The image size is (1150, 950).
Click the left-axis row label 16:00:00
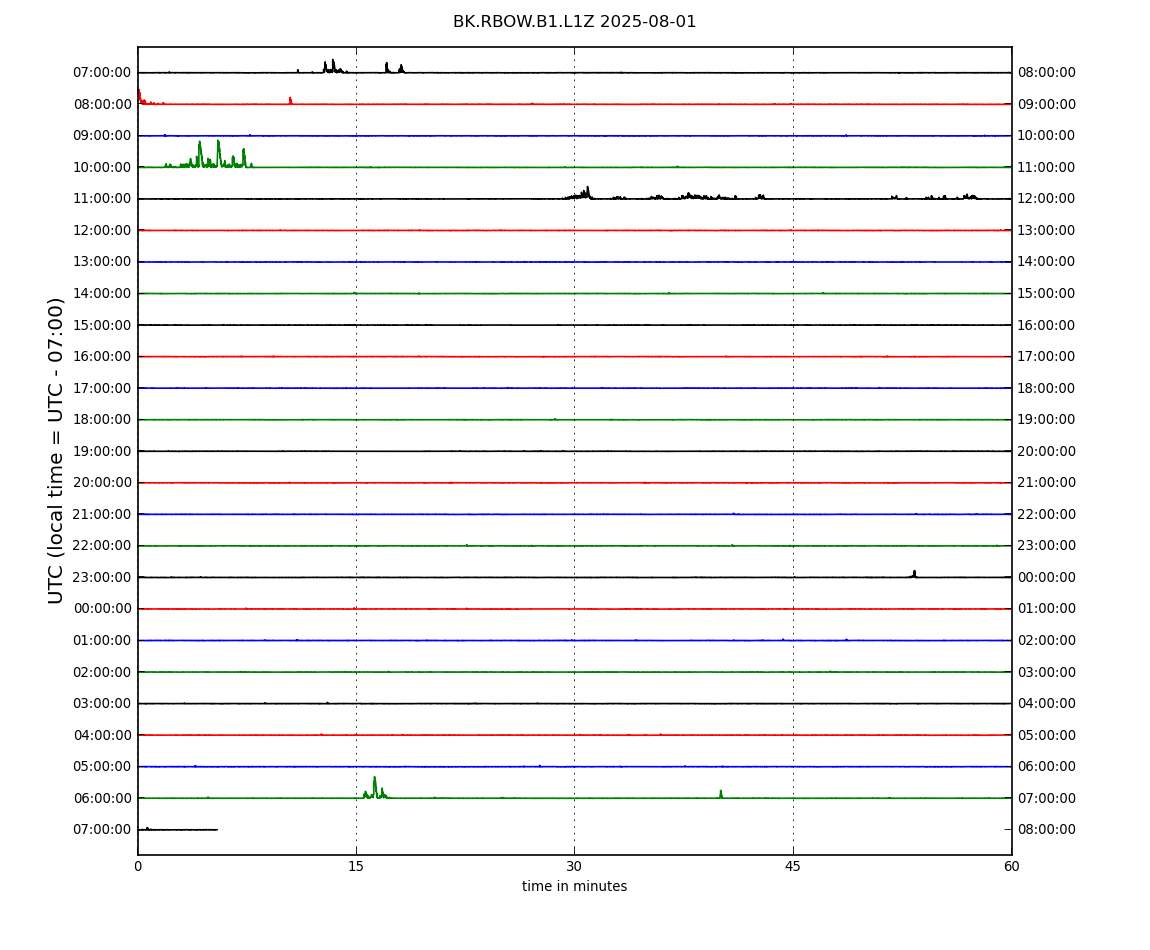(x=103, y=357)
